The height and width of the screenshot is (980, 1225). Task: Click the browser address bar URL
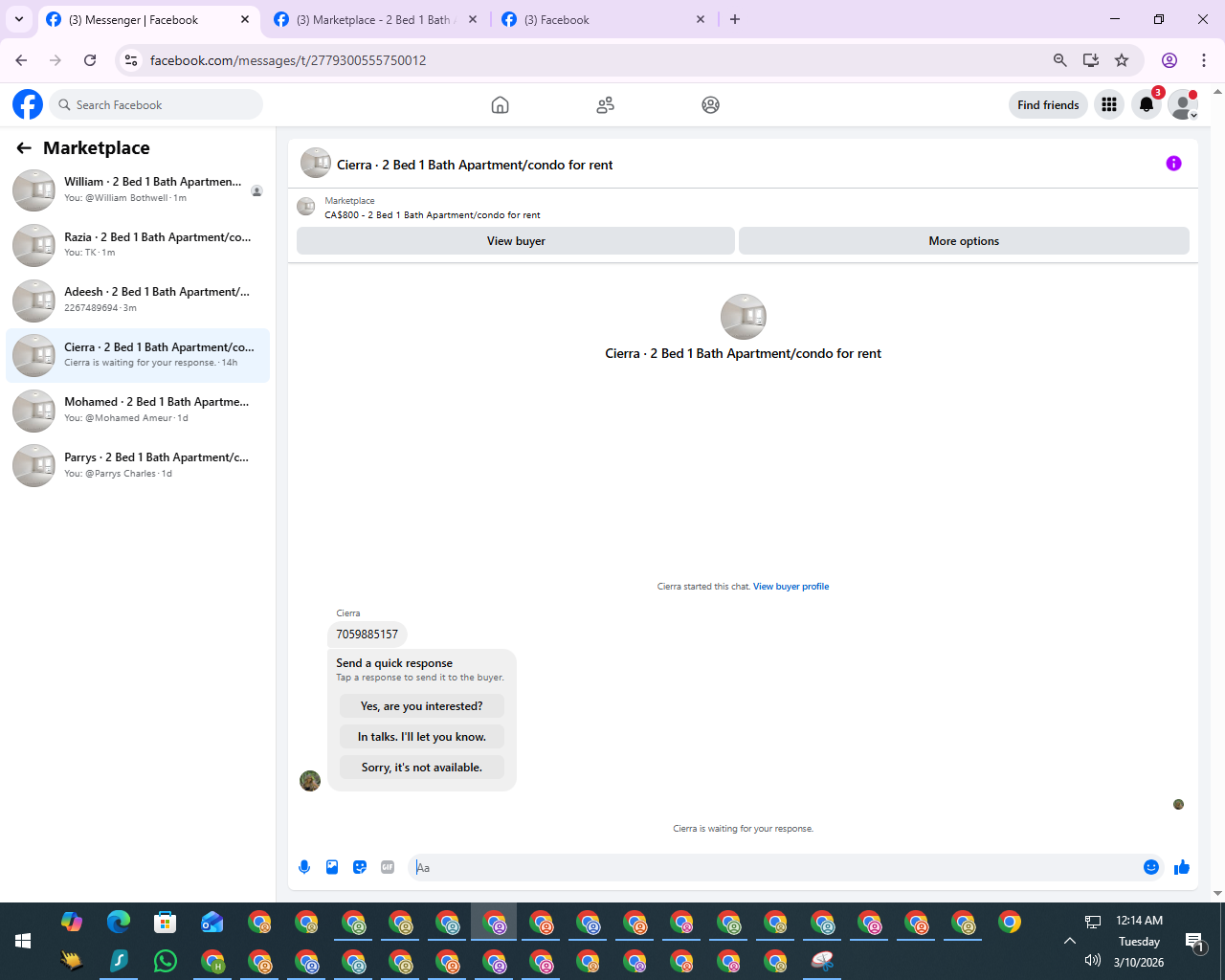point(288,60)
